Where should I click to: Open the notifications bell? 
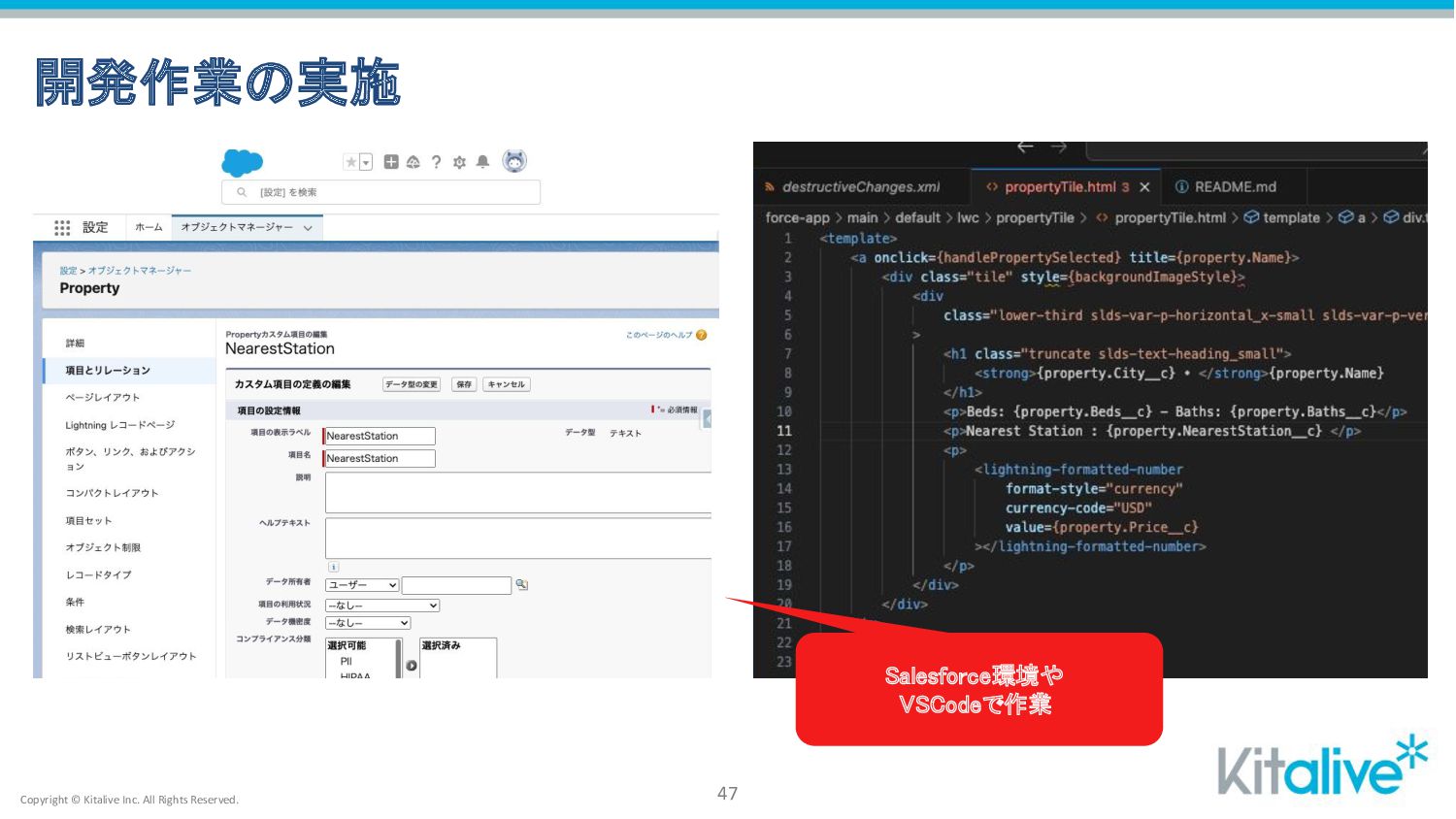(x=482, y=162)
